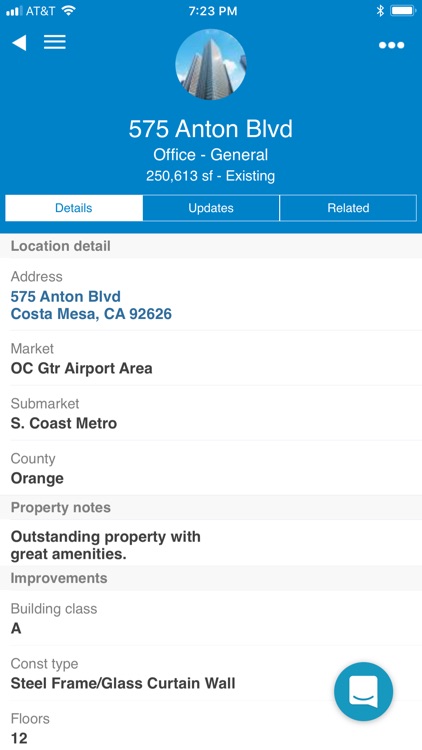Tap the back arrow icon
This screenshot has width=422, height=750.
19,43
